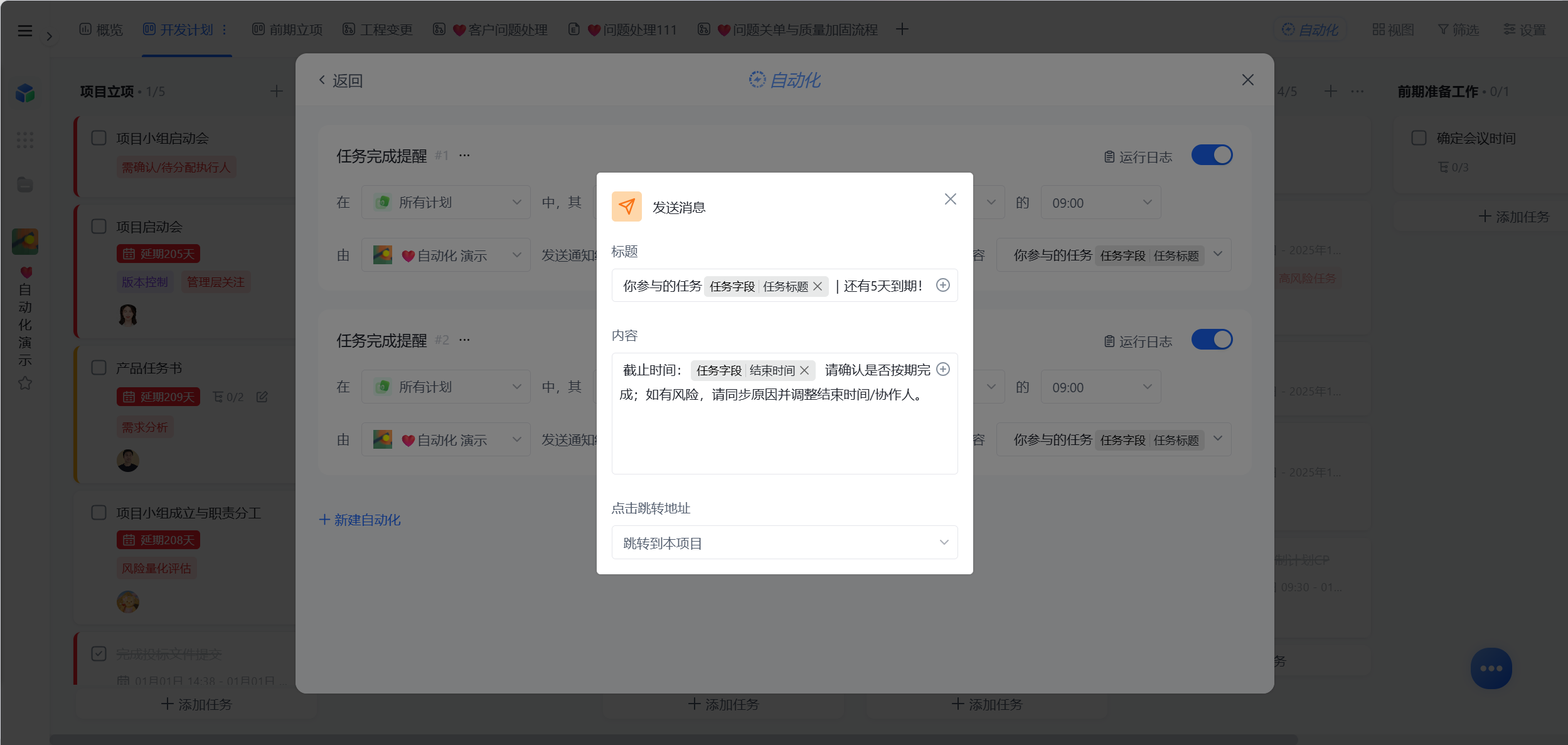Open the apps grid icon in sidebar
Image resolution: width=1568 pixels, height=745 pixels.
pyautogui.click(x=25, y=140)
